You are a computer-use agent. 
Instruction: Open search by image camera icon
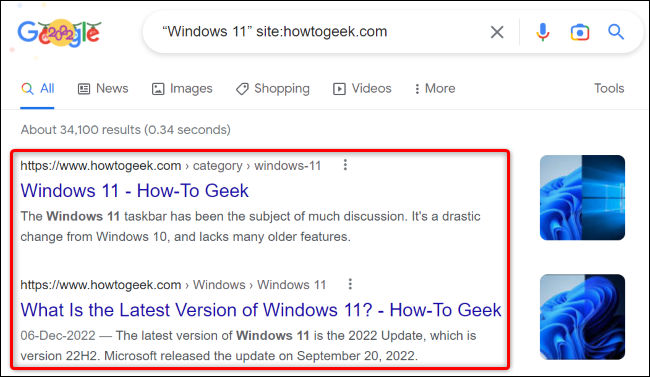click(x=580, y=32)
